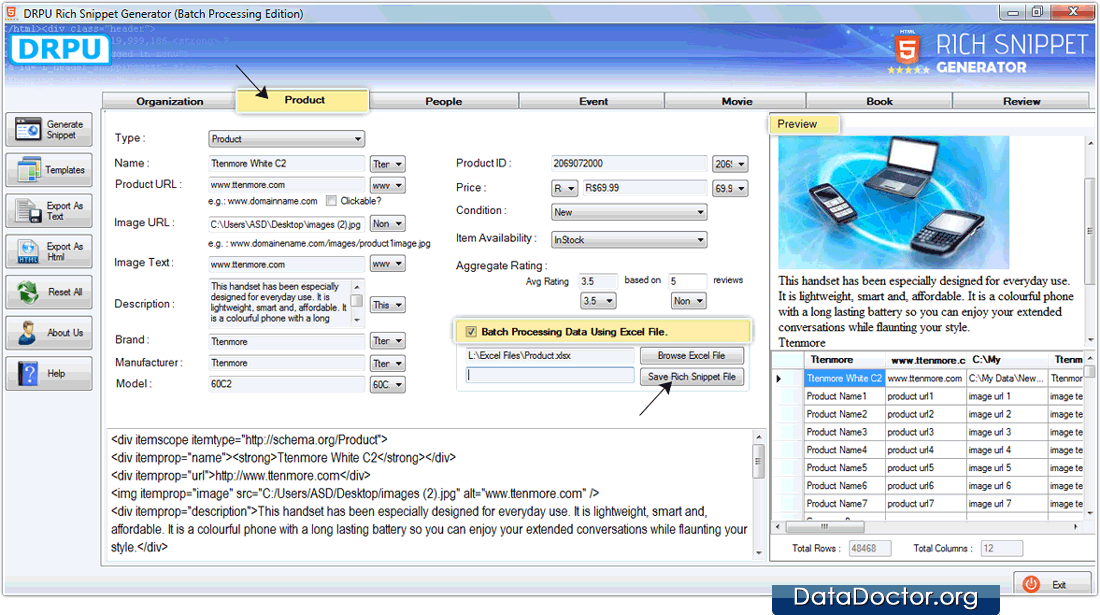
Task: Click the Avg Rating input field
Action: click(x=598, y=281)
